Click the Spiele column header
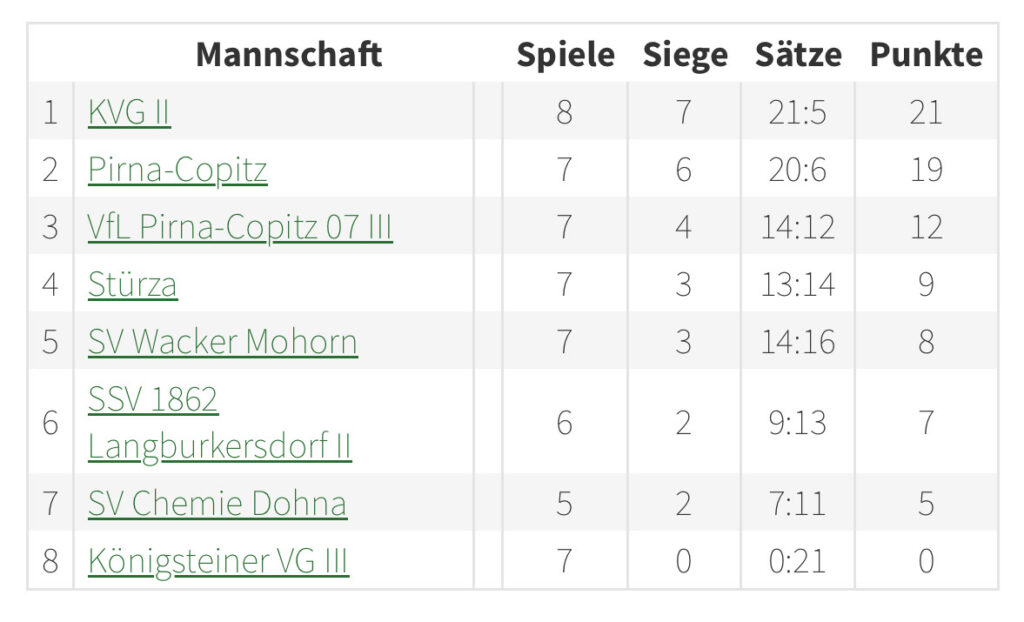This screenshot has width=1024, height=622. [x=565, y=54]
